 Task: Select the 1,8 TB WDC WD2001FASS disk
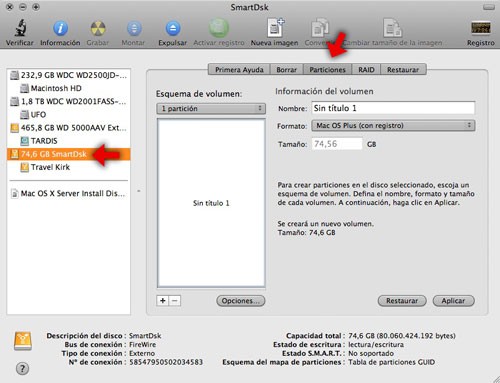(x=69, y=101)
